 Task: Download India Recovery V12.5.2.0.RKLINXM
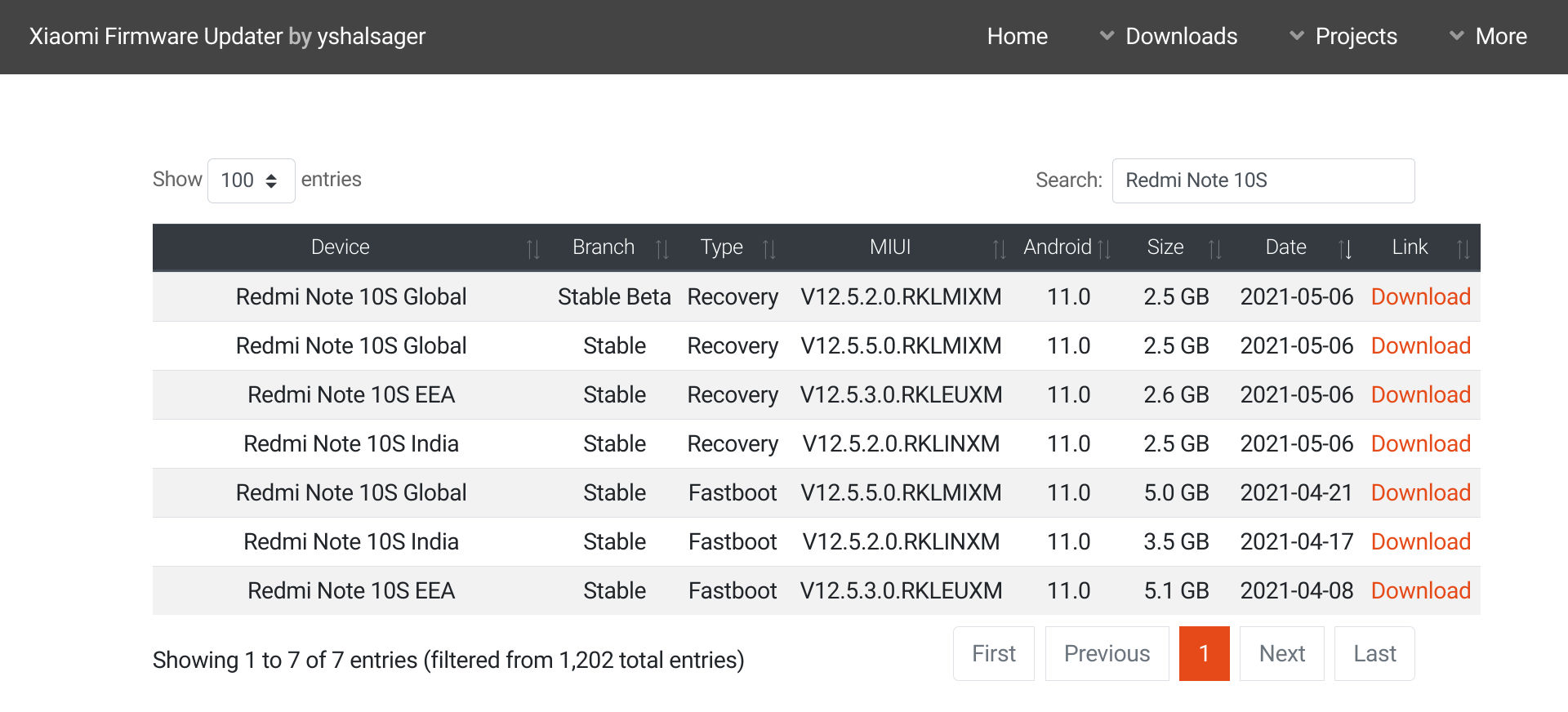pos(1421,444)
